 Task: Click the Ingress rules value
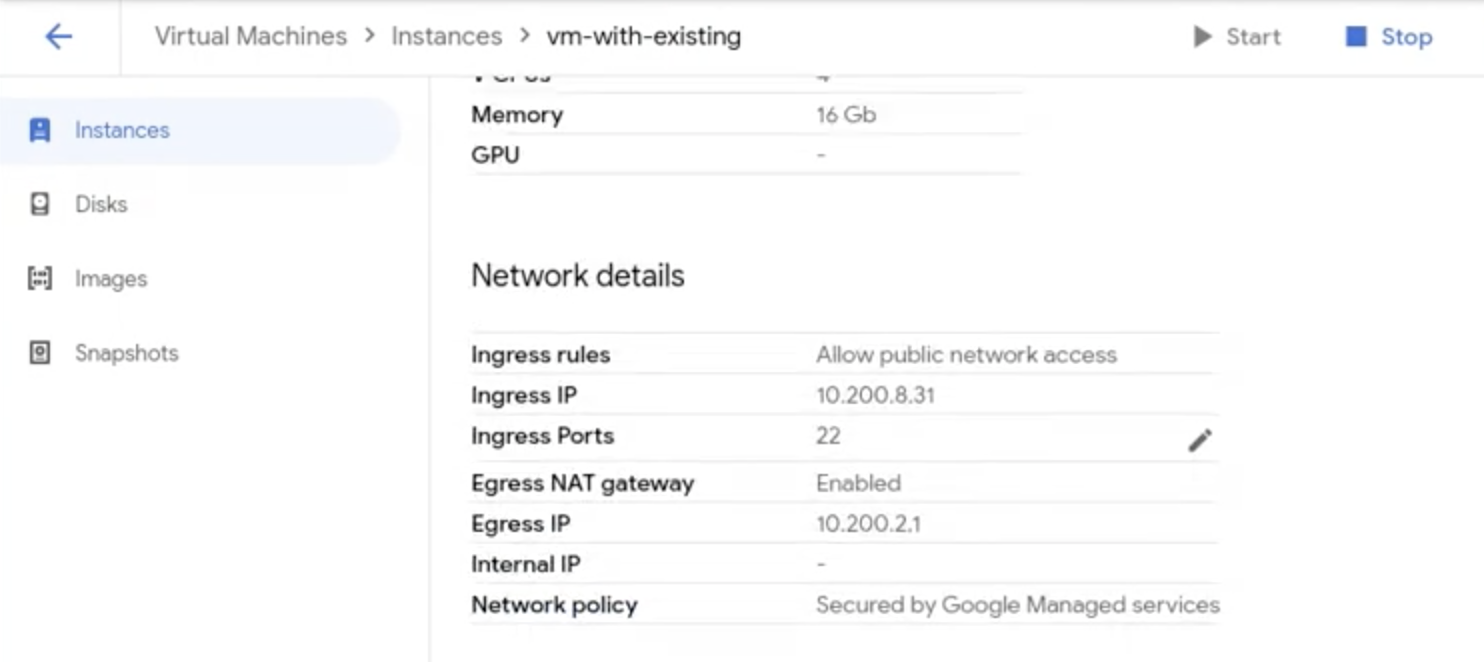pos(966,354)
